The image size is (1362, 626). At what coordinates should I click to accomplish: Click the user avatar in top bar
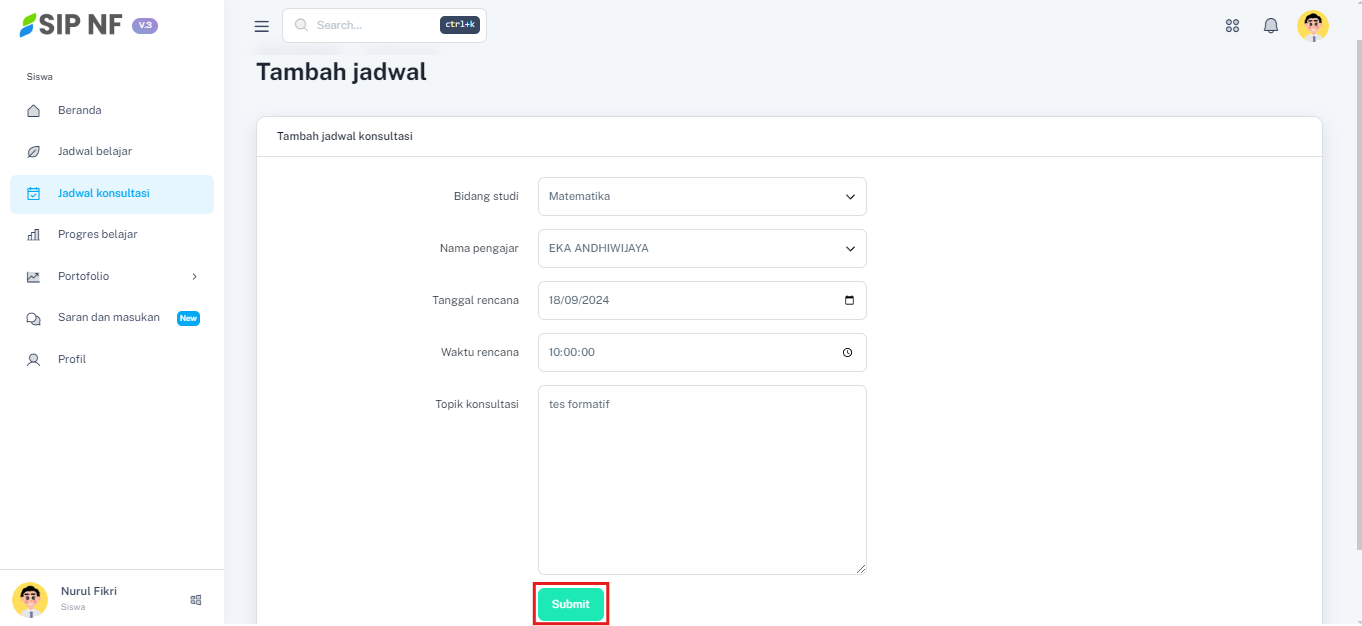pyautogui.click(x=1312, y=26)
